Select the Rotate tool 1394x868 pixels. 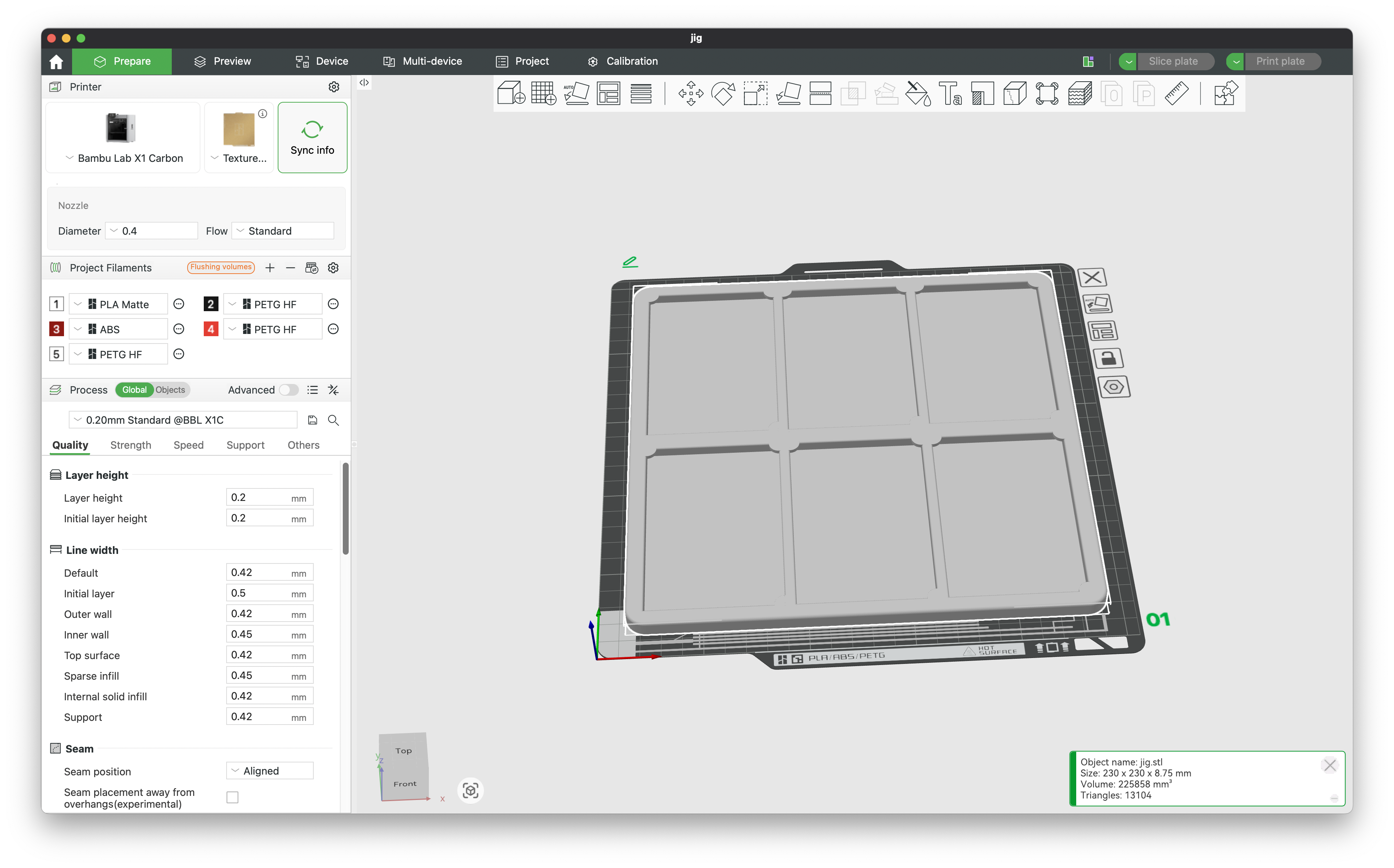click(x=723, y=93)
